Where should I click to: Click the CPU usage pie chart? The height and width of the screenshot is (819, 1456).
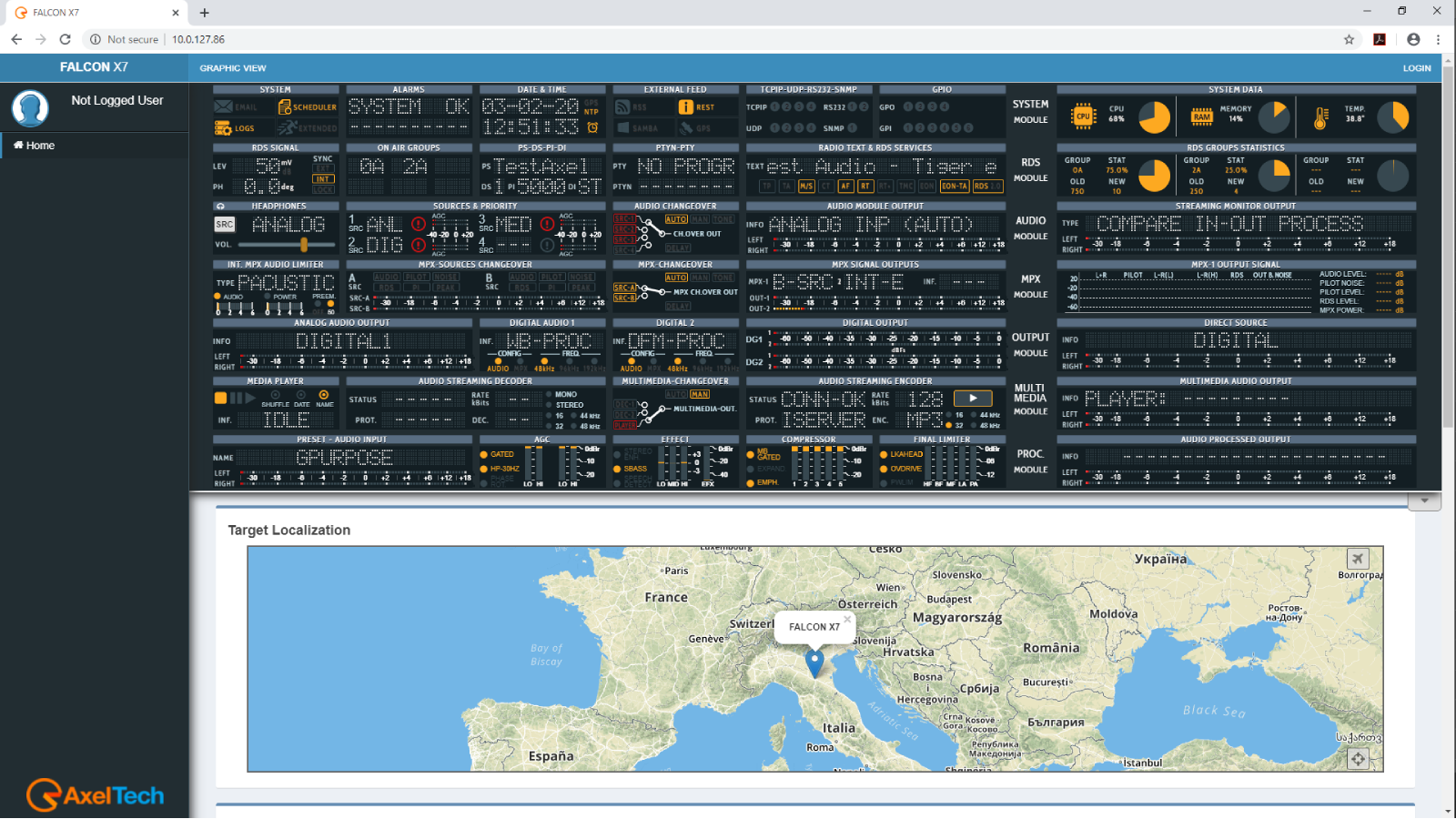coord(1155,117)
